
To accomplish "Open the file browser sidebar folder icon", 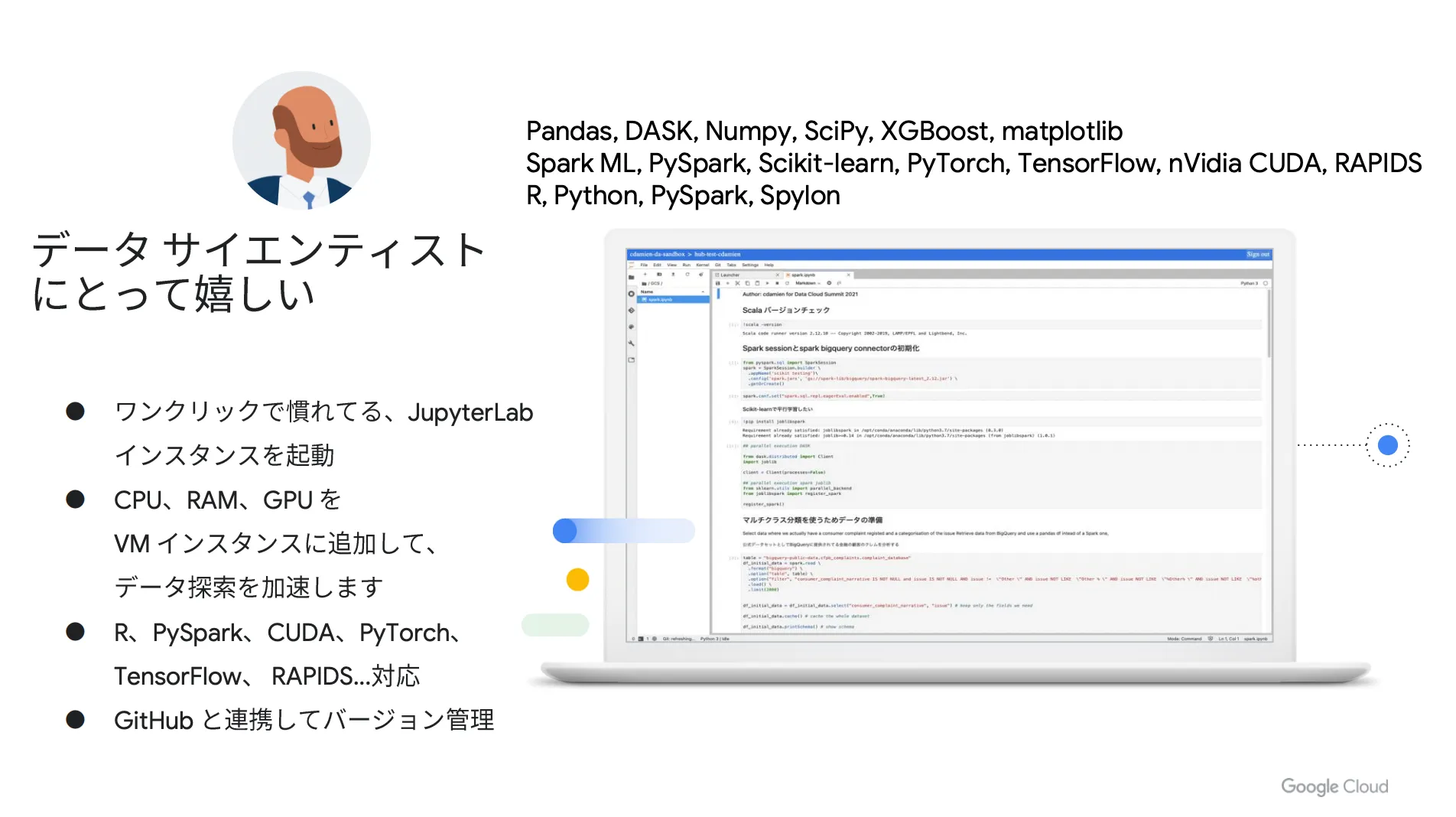I will click(x=632, y=277).
